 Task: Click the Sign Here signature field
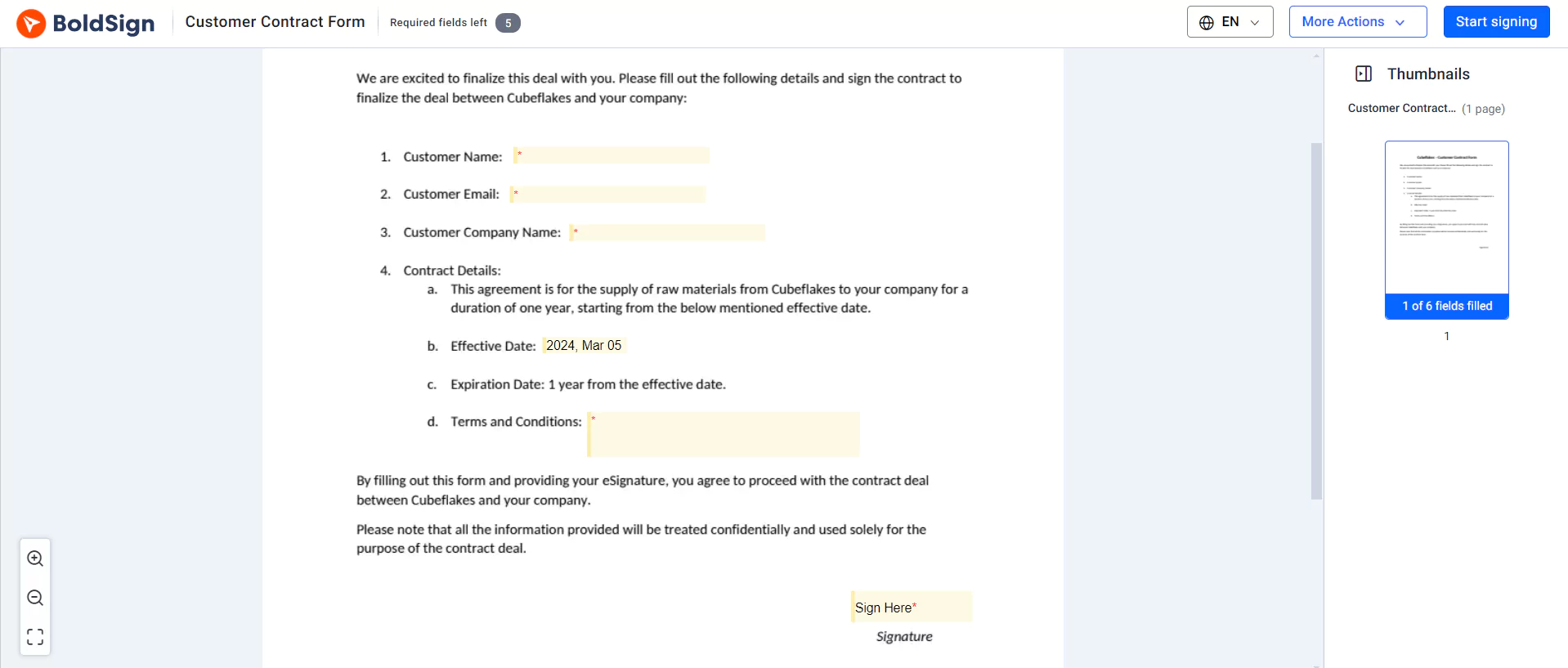(910, 606)
